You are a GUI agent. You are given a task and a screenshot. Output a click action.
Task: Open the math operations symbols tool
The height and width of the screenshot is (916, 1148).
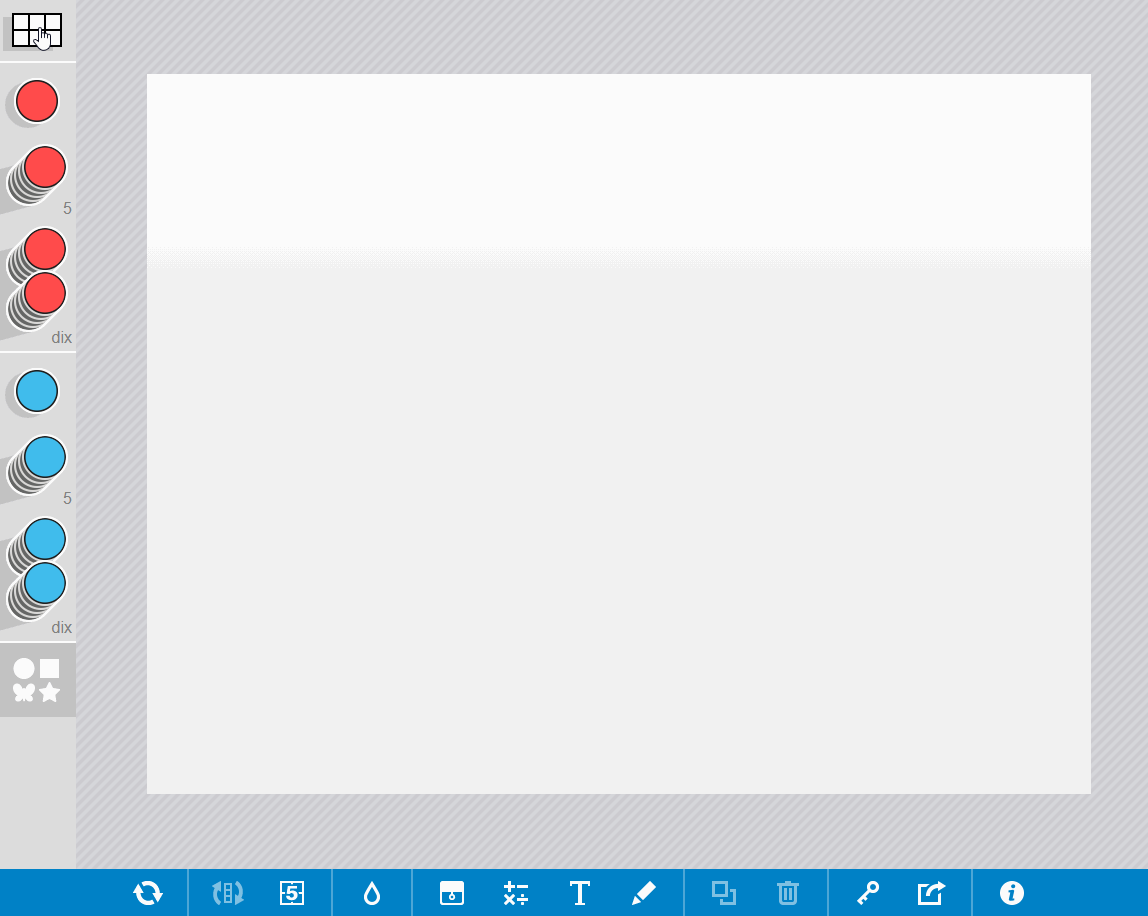516,893
